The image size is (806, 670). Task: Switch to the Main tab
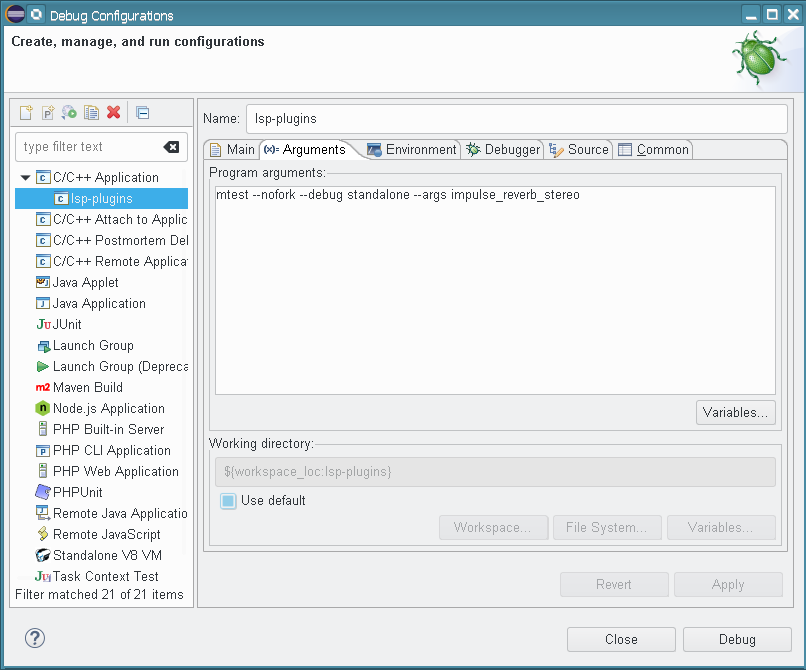pos(231,150)
